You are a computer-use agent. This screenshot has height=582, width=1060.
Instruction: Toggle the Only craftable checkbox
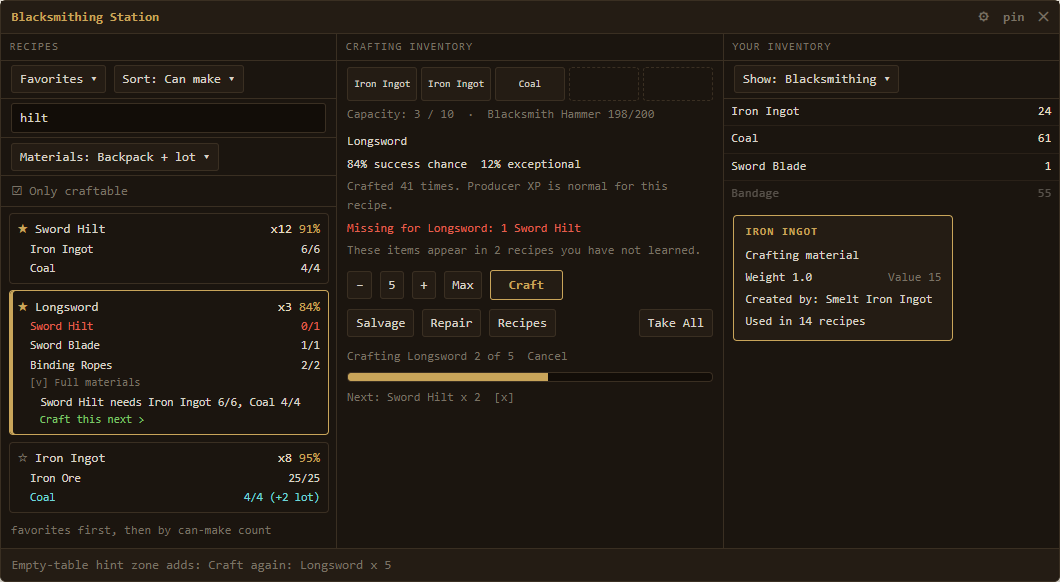[18, 191]
